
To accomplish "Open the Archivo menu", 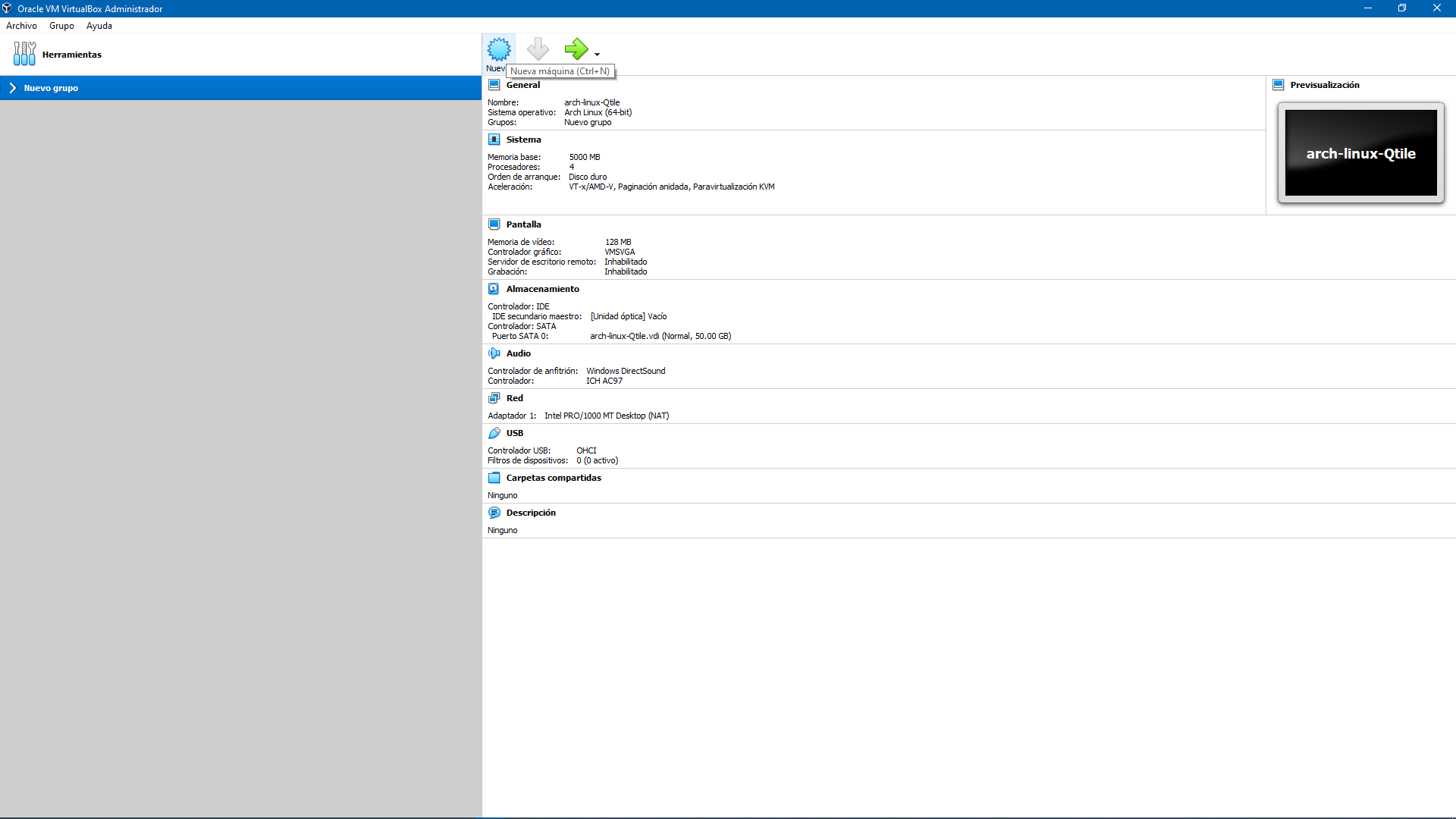I will click(21, 26).
